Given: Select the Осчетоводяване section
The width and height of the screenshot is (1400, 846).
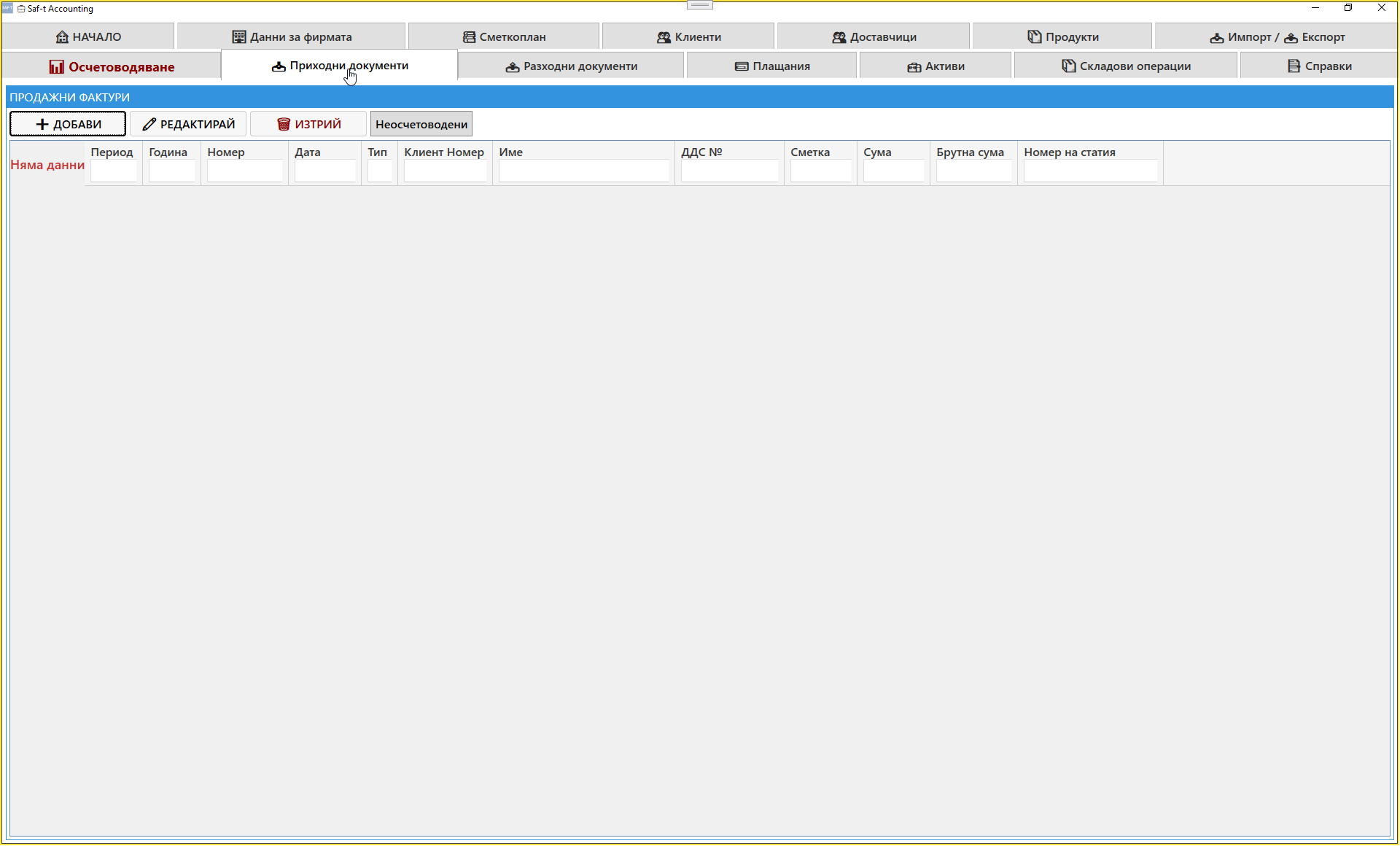Looking at the screenshot, I should click(x=112, y=66).
